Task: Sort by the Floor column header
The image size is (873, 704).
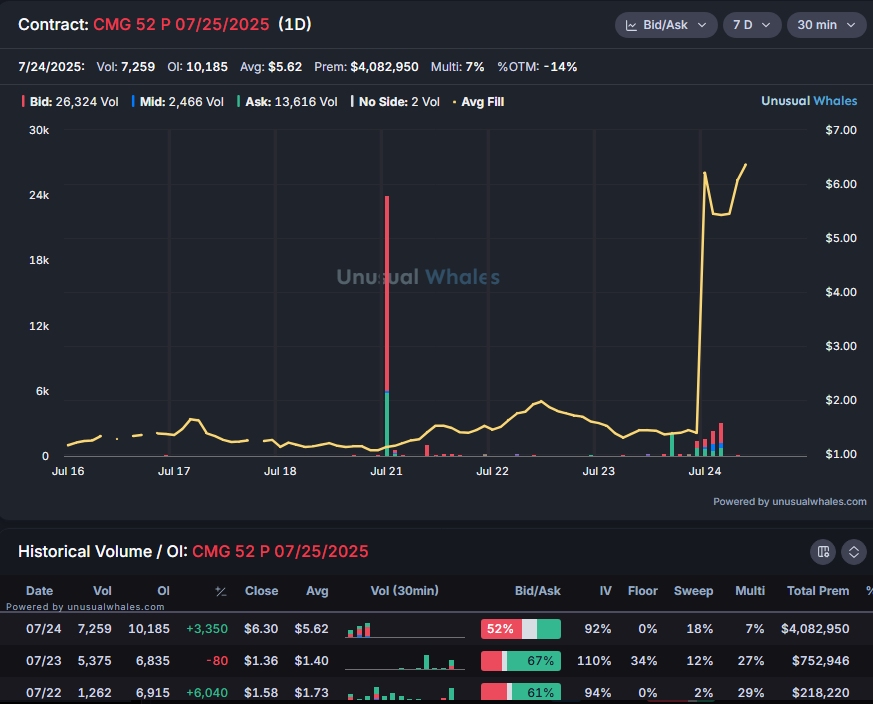Action: [643, 591]
